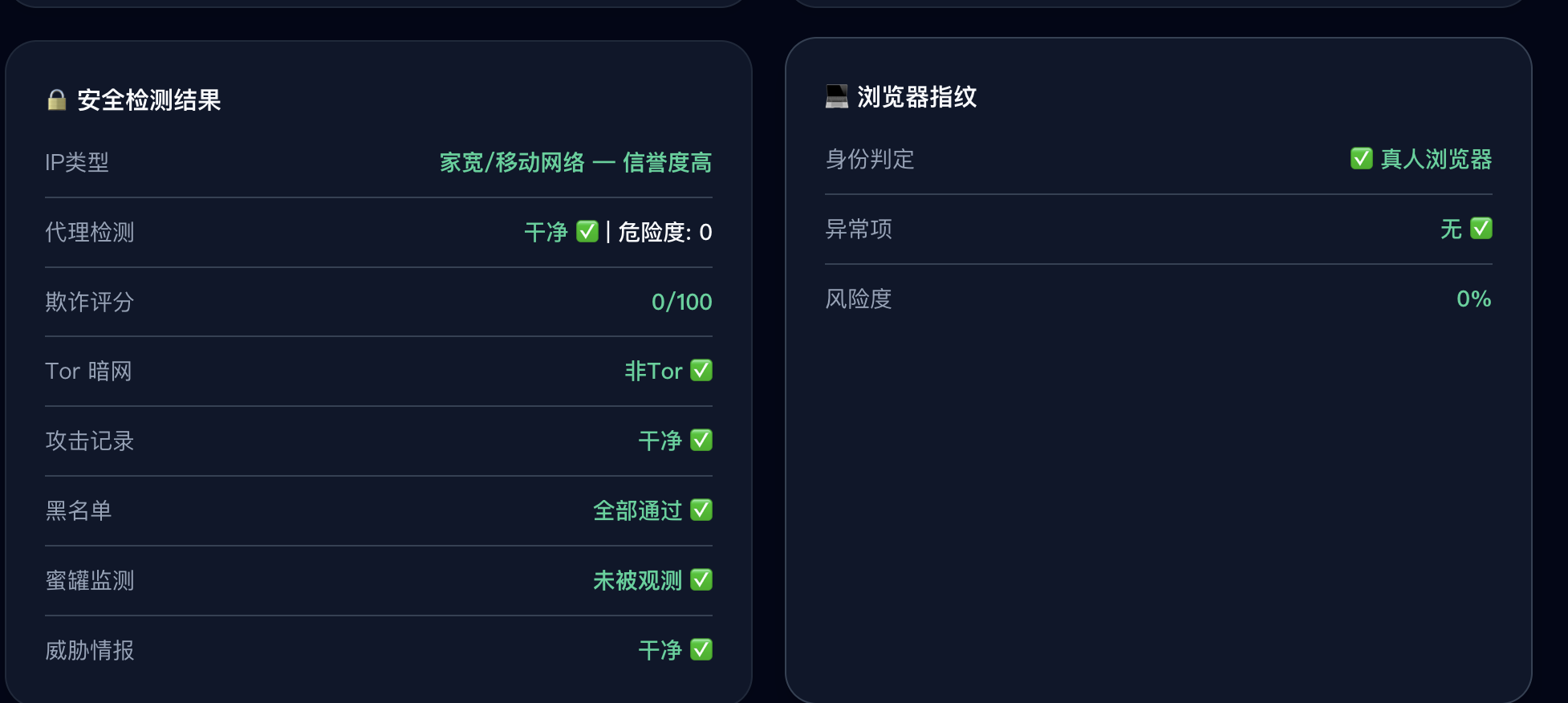Click the green checkmark next to 真人浏览器
This screenshot has height=703, width=1568.
pyautogui.click(x=1362, y=158)
